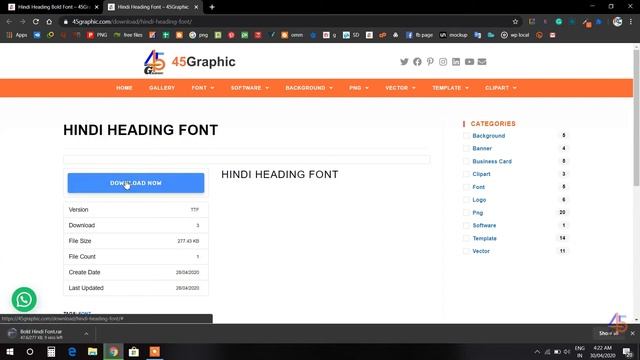Open the wp local bookmark
The image size is (640, 360).
coord(515,35)
